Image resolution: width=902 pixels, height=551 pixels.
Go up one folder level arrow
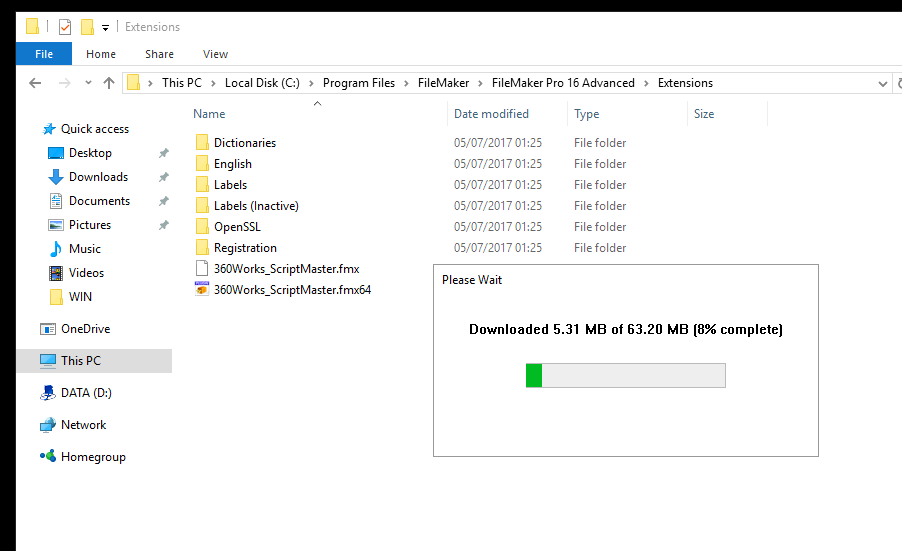[109, 83]
